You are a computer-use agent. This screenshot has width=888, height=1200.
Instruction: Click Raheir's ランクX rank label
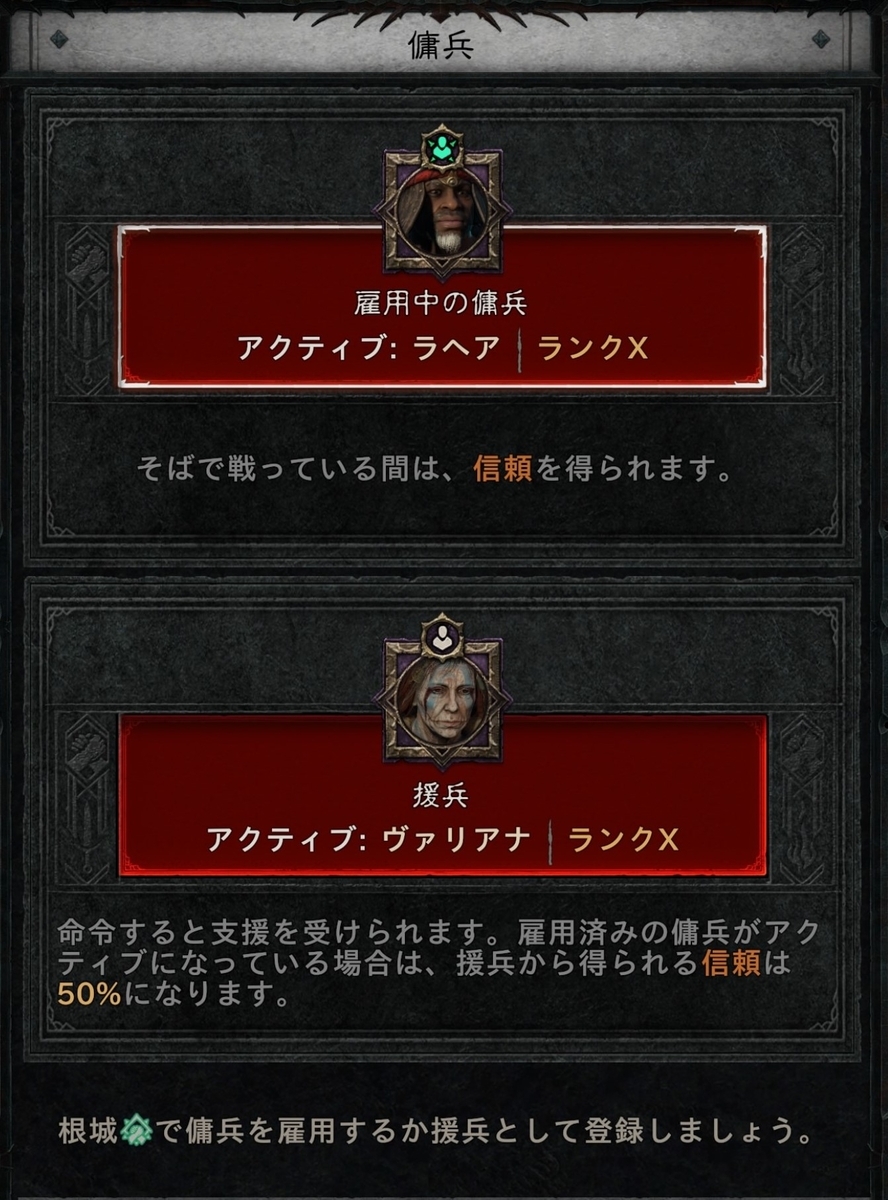tap(594, 348)
